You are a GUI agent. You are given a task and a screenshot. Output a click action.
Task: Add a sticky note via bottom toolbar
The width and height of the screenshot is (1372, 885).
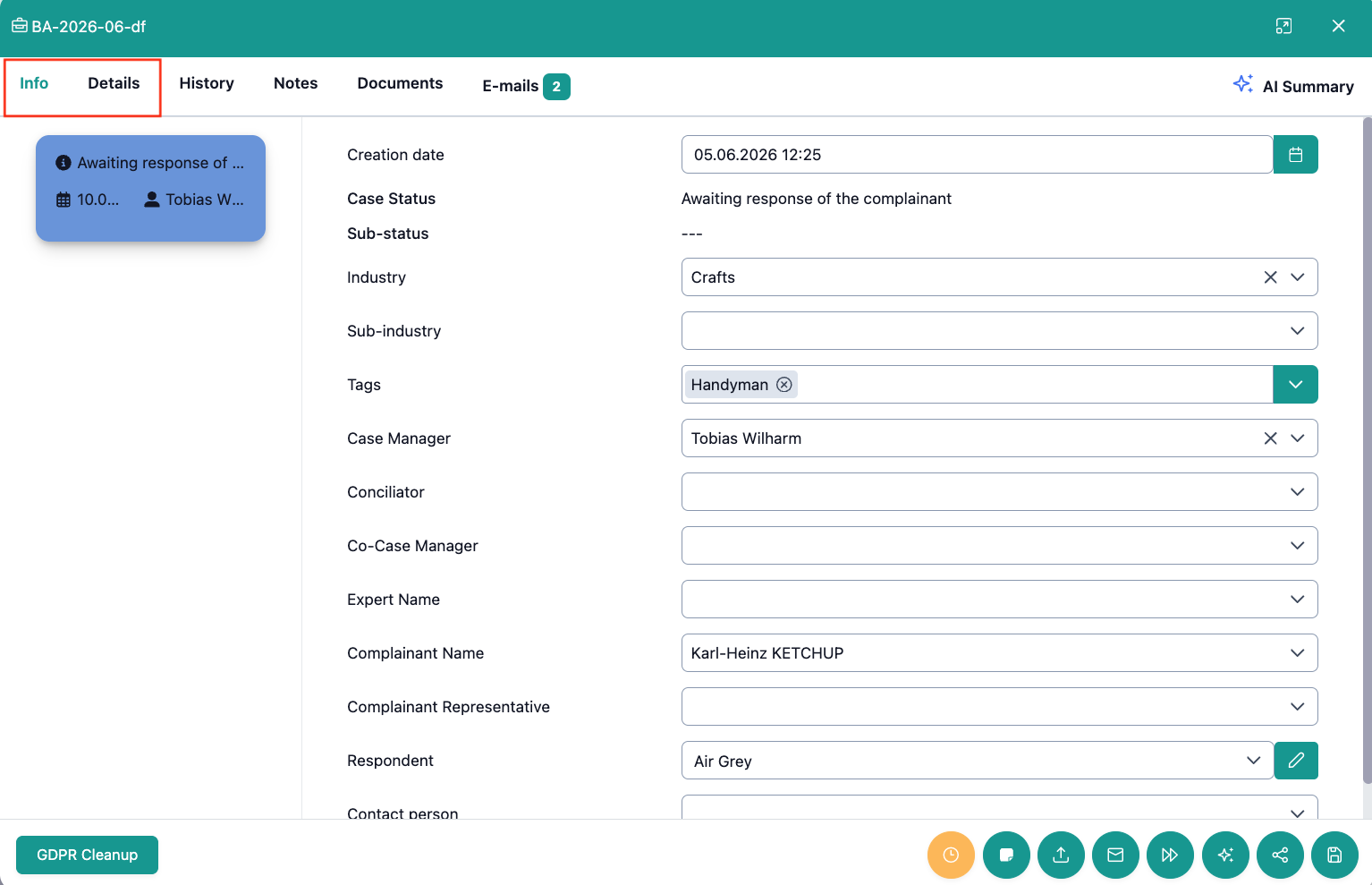click(1006, 855)
